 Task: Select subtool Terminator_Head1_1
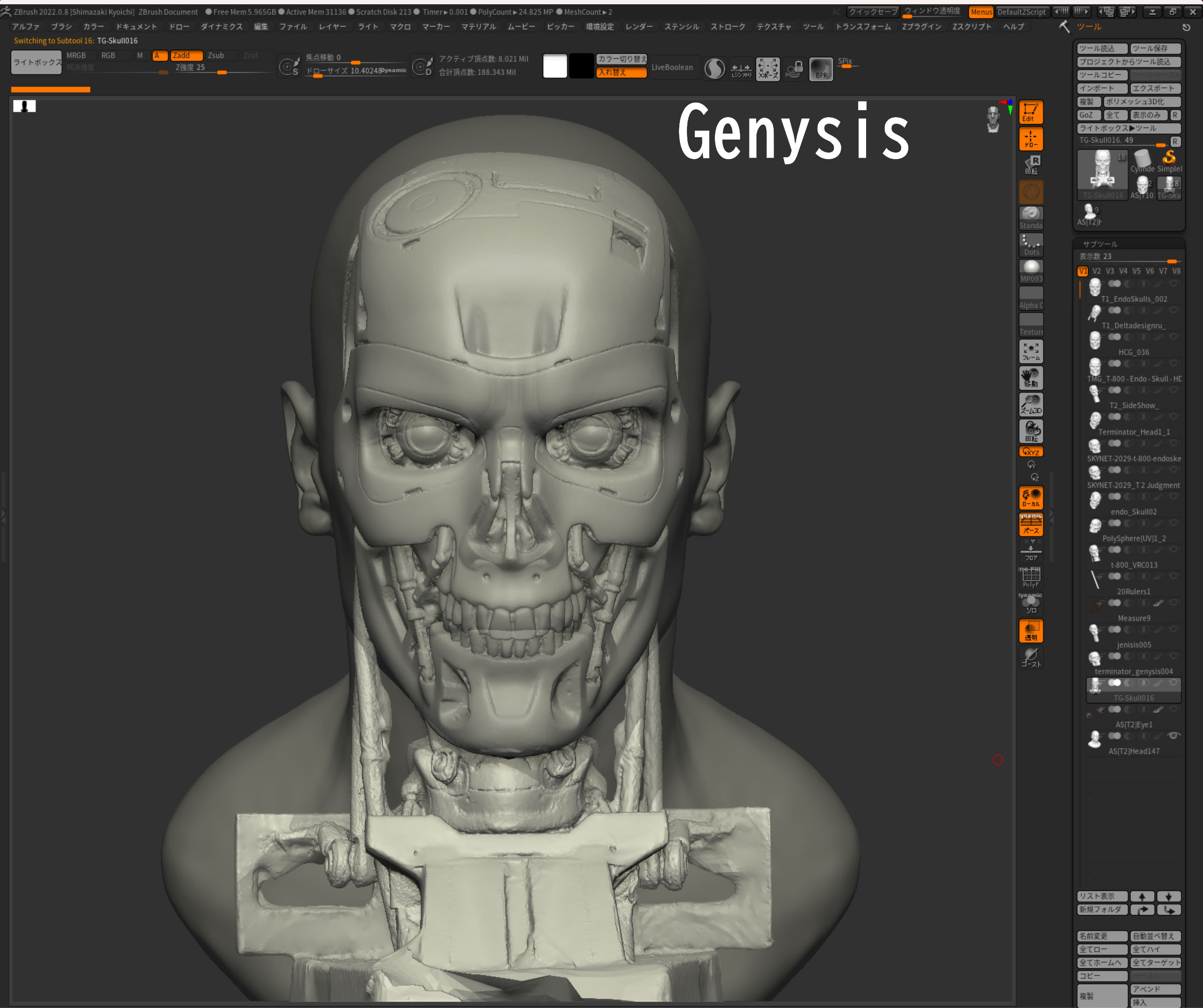click(x=1133, y=424)
